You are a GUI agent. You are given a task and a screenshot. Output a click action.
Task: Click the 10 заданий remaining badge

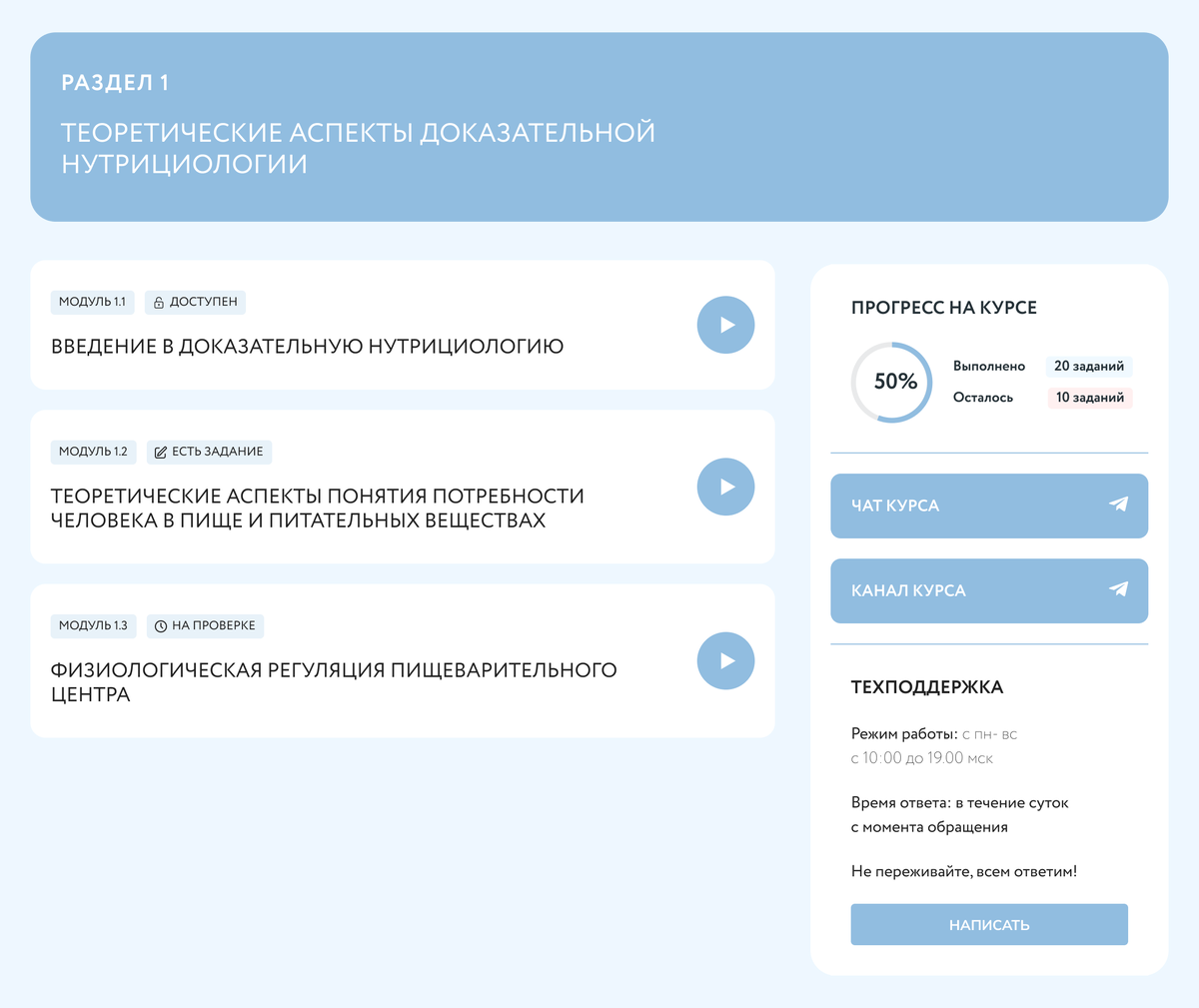(x=1089, y=398)
